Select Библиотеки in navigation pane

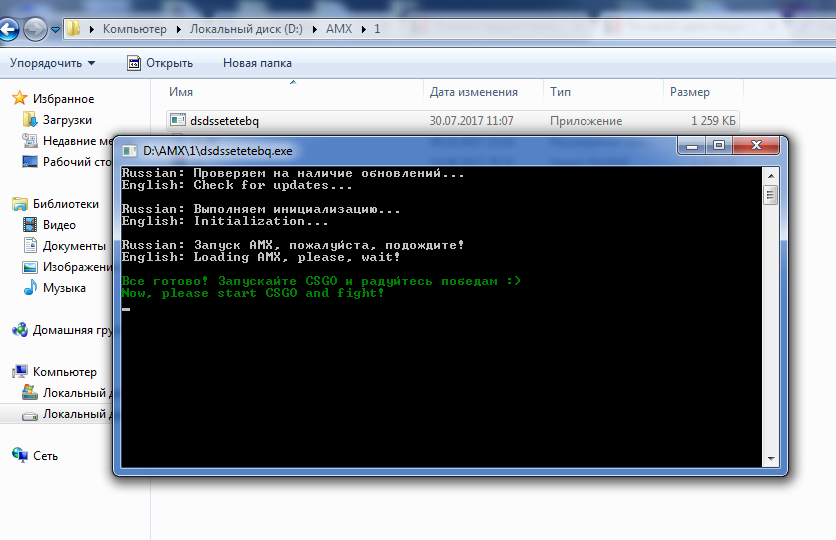66,204
